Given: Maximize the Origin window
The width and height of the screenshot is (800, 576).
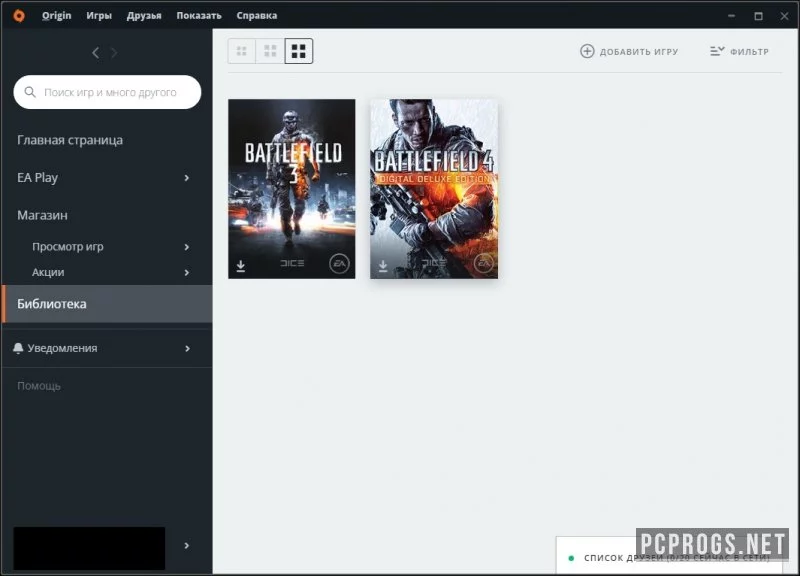Looking at the screenshot, I should coord(759,16).
